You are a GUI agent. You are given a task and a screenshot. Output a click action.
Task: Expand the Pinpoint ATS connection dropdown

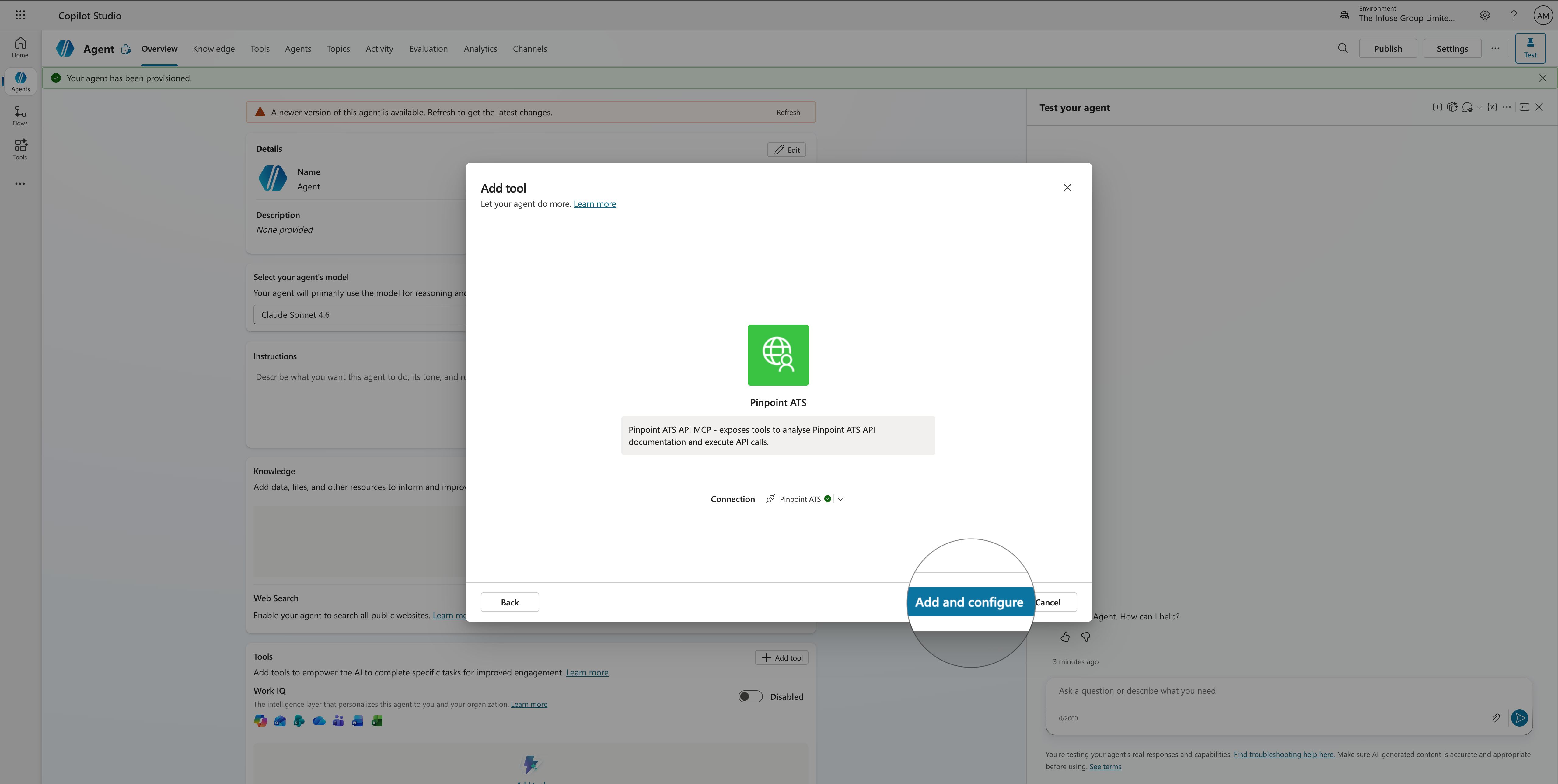(x=840, y=499)
